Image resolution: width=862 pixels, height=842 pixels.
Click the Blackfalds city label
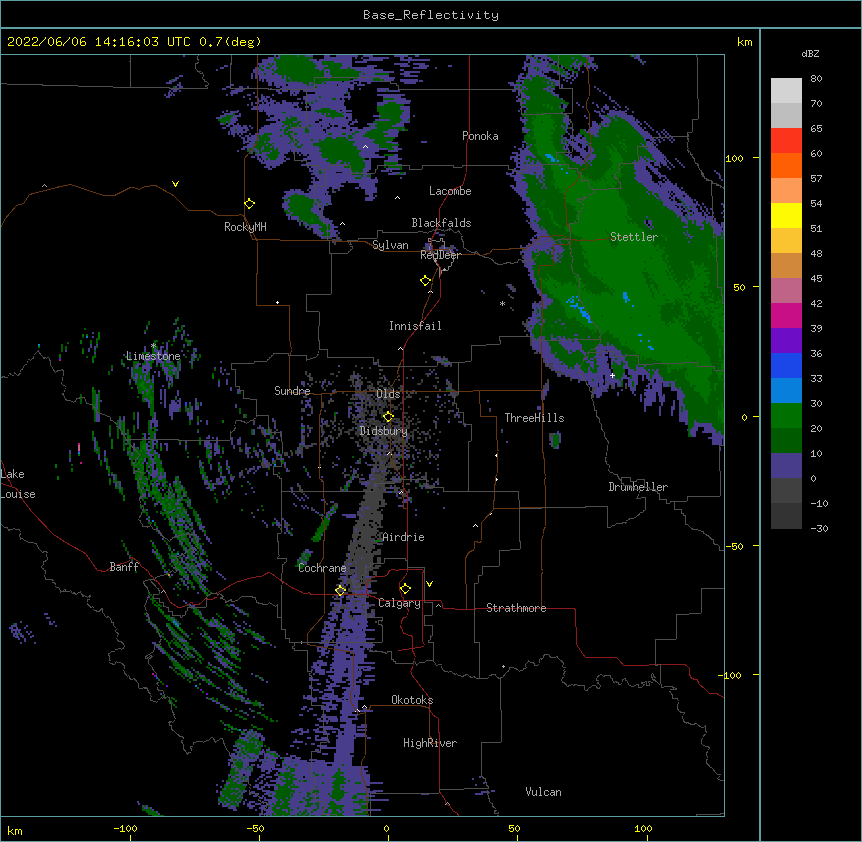coord(441,223)
